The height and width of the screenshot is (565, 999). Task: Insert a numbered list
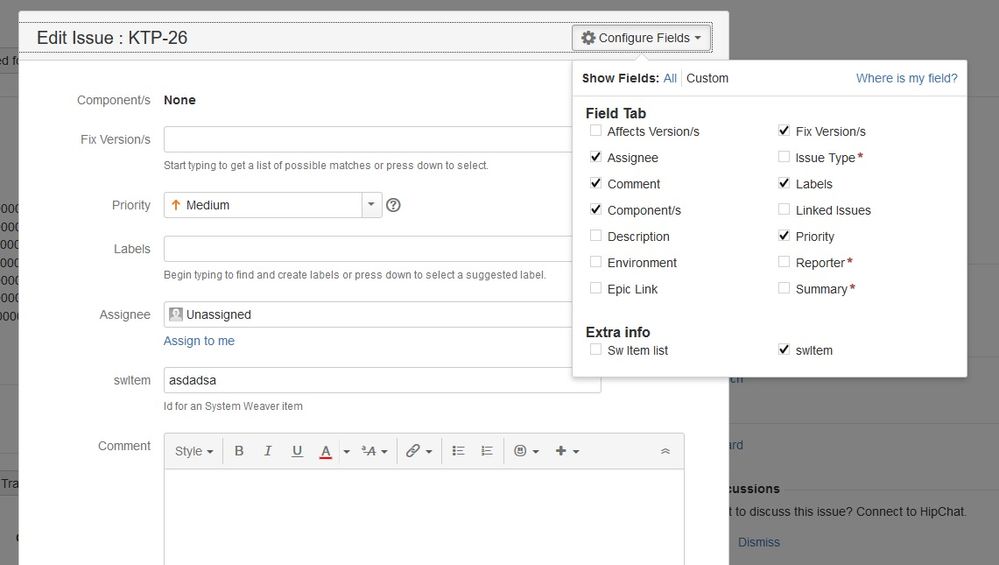pos(487,451)
